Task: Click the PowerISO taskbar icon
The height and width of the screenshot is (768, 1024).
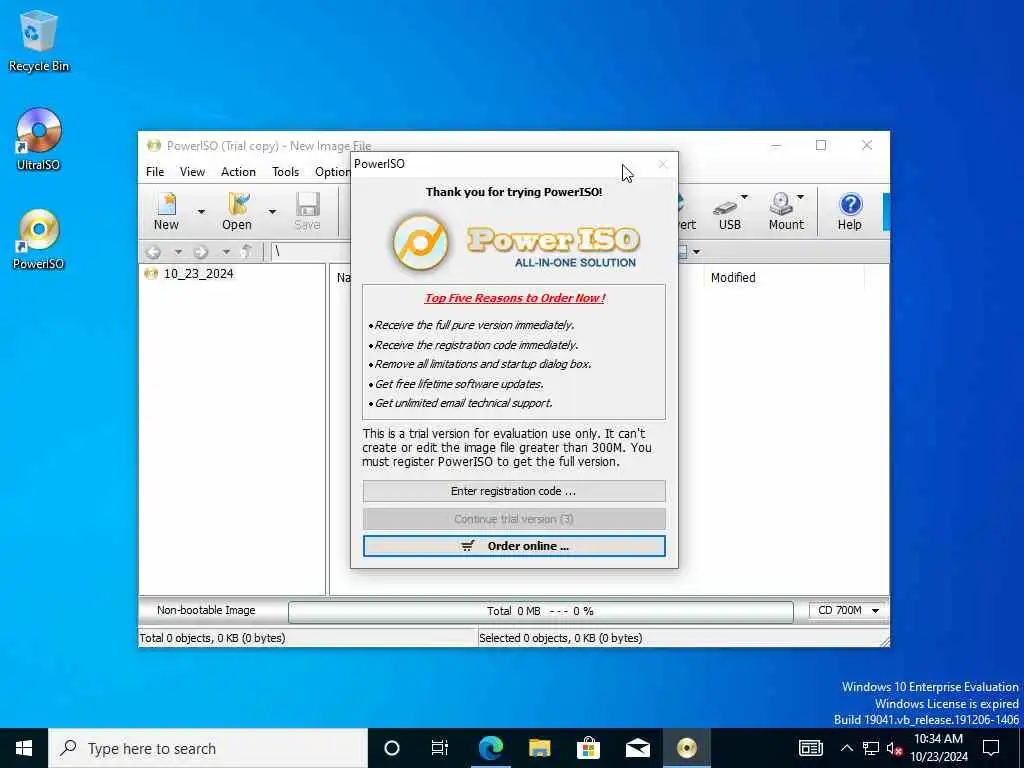Action: point(686,748)
